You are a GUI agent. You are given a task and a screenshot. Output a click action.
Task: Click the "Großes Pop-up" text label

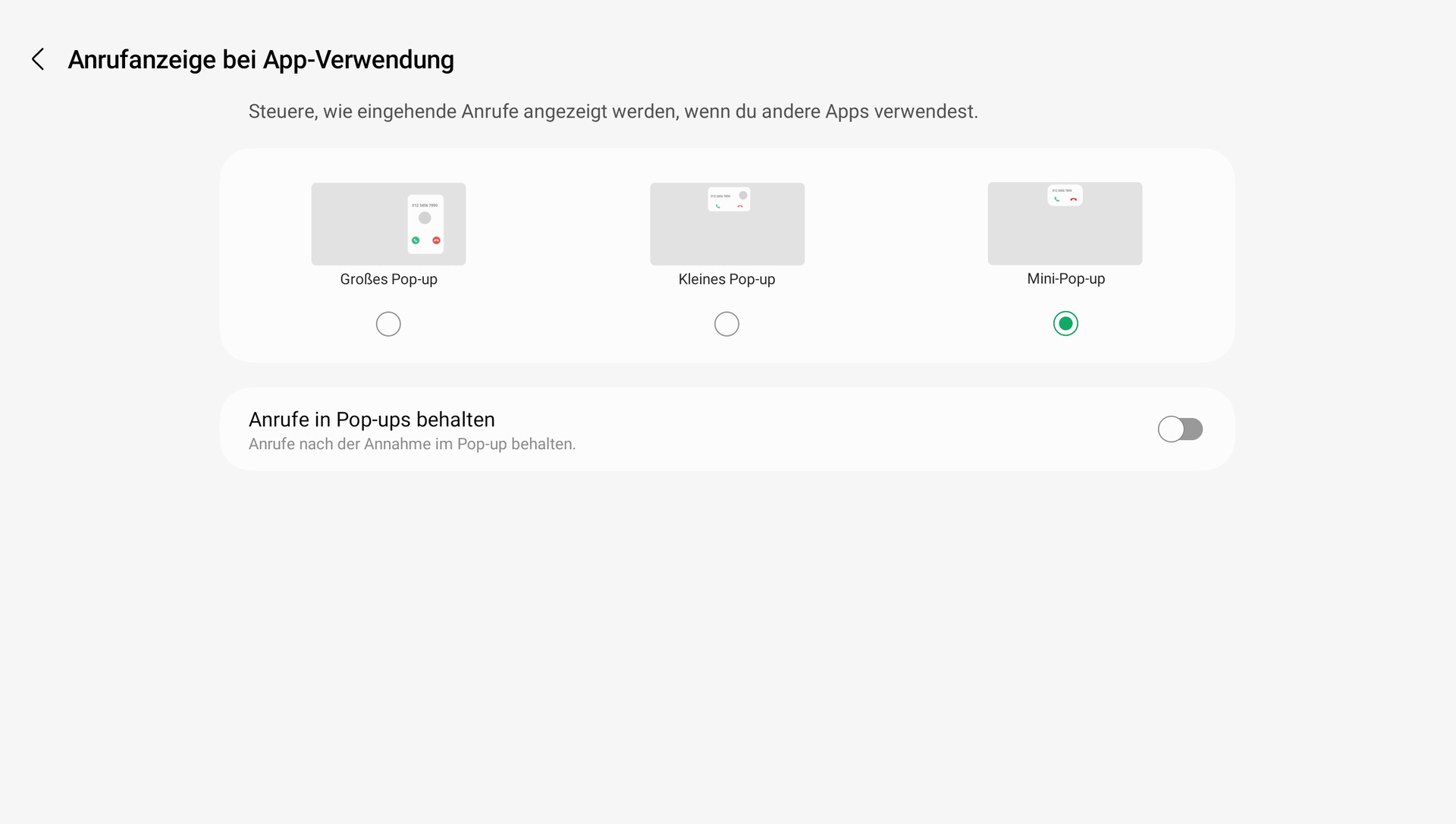click(388, 279)
